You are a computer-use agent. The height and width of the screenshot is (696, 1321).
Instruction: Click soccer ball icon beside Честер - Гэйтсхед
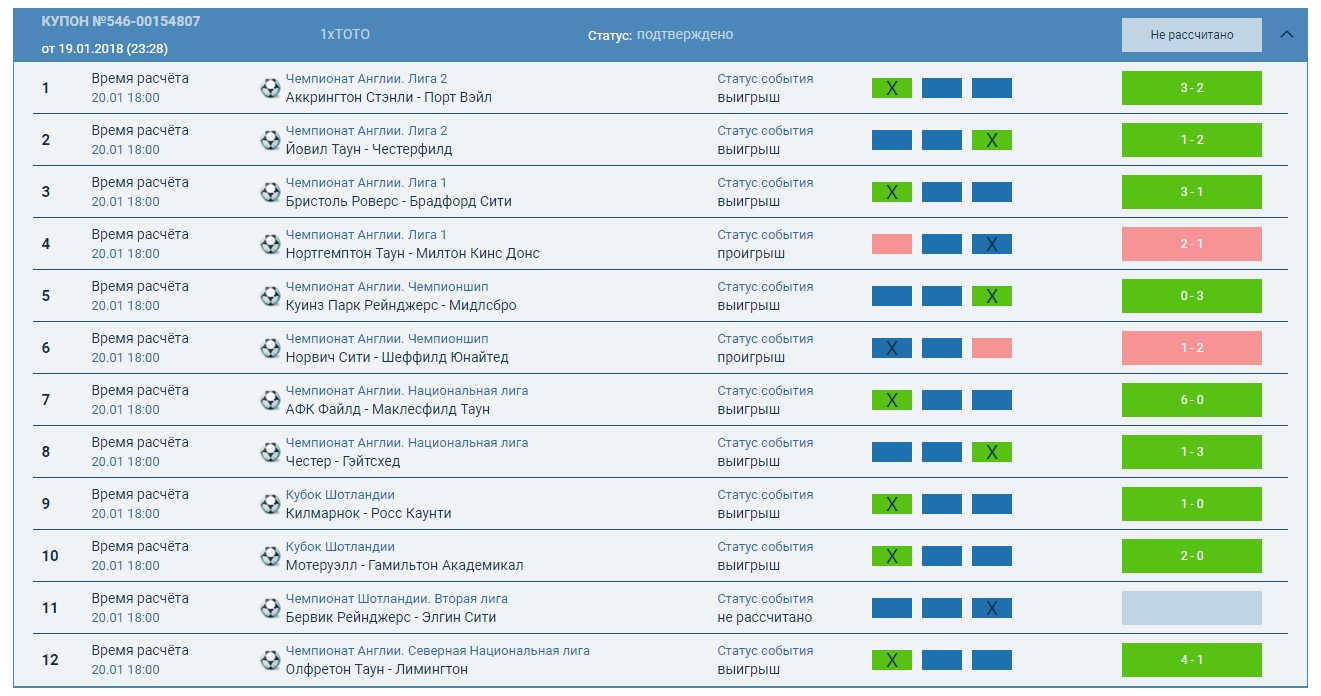click(270, 452)
